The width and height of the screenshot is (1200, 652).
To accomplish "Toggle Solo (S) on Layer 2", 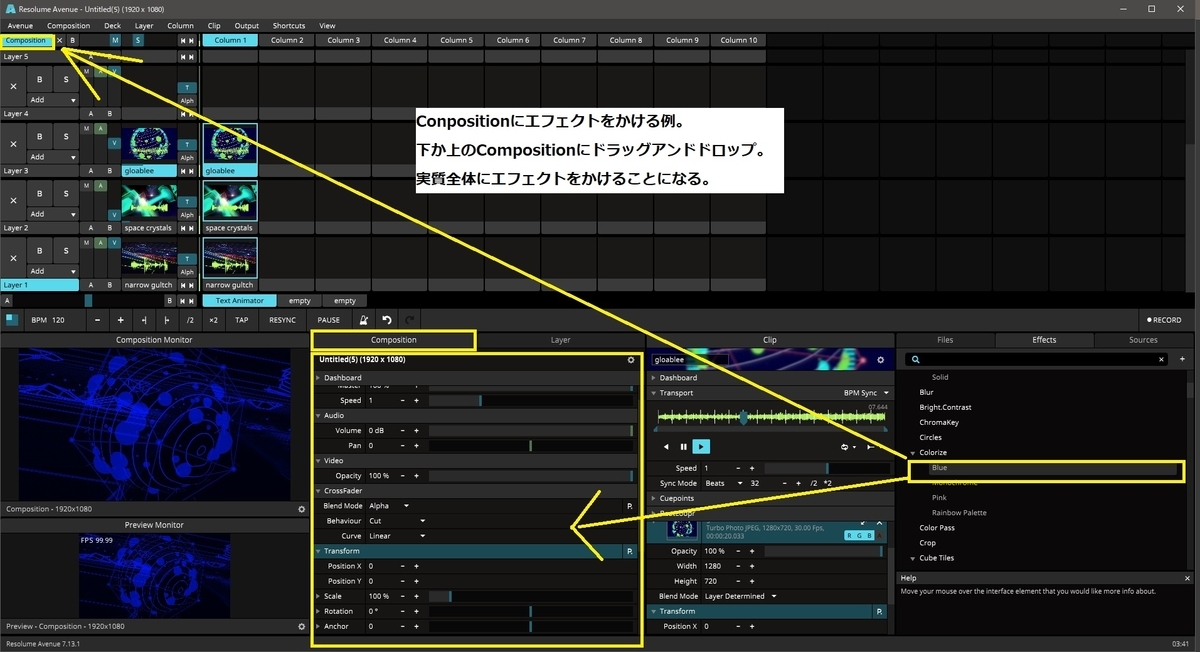I will [66, 194].
